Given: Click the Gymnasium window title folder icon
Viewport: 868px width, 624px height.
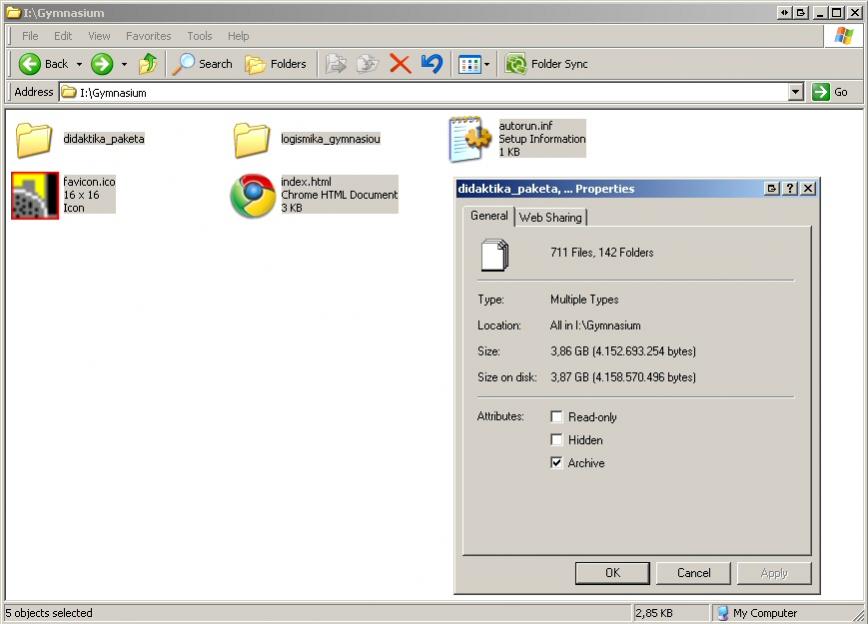Looking at the screenshot, I should pyautogui.click(x=14, y=13).
